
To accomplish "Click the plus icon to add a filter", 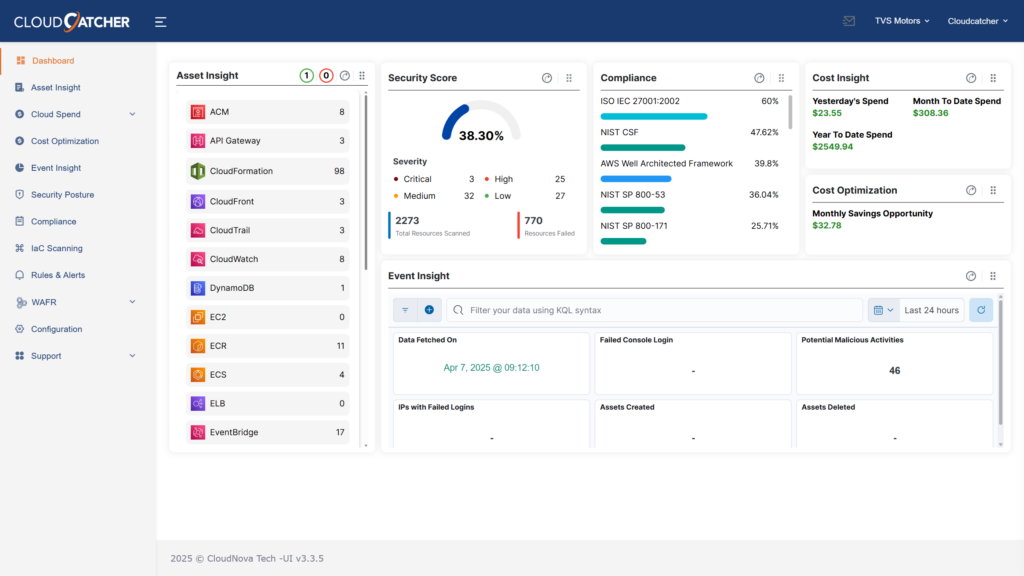I will click(428, 310).
